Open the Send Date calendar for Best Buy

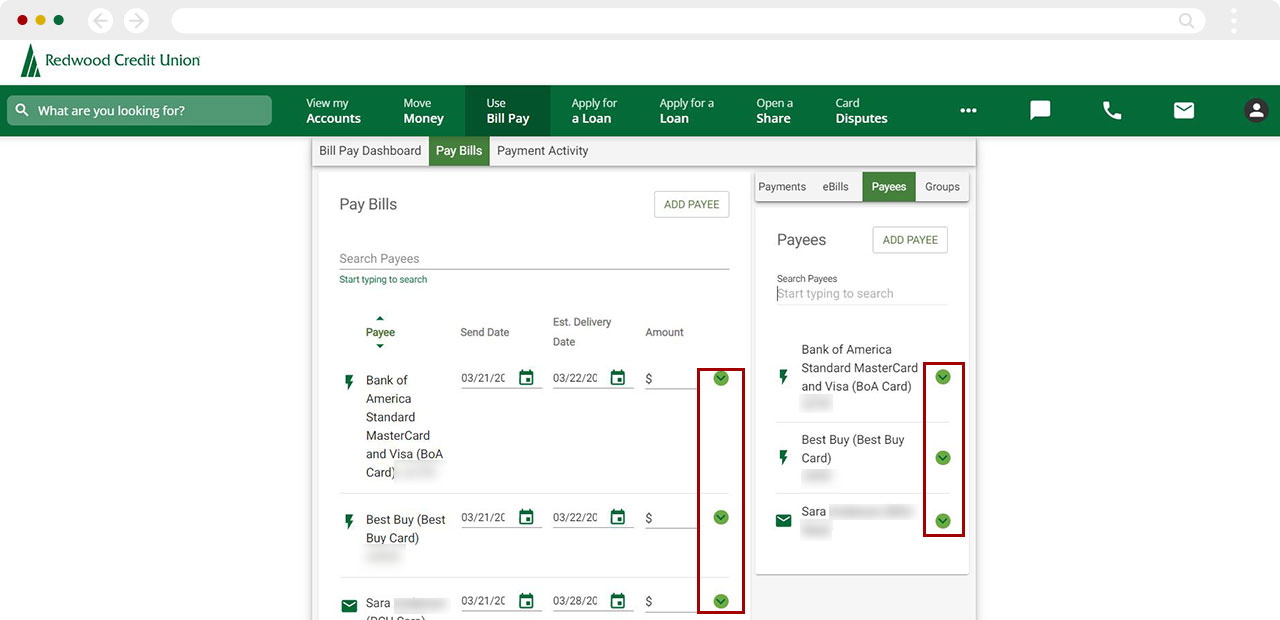tap(526, 517)
